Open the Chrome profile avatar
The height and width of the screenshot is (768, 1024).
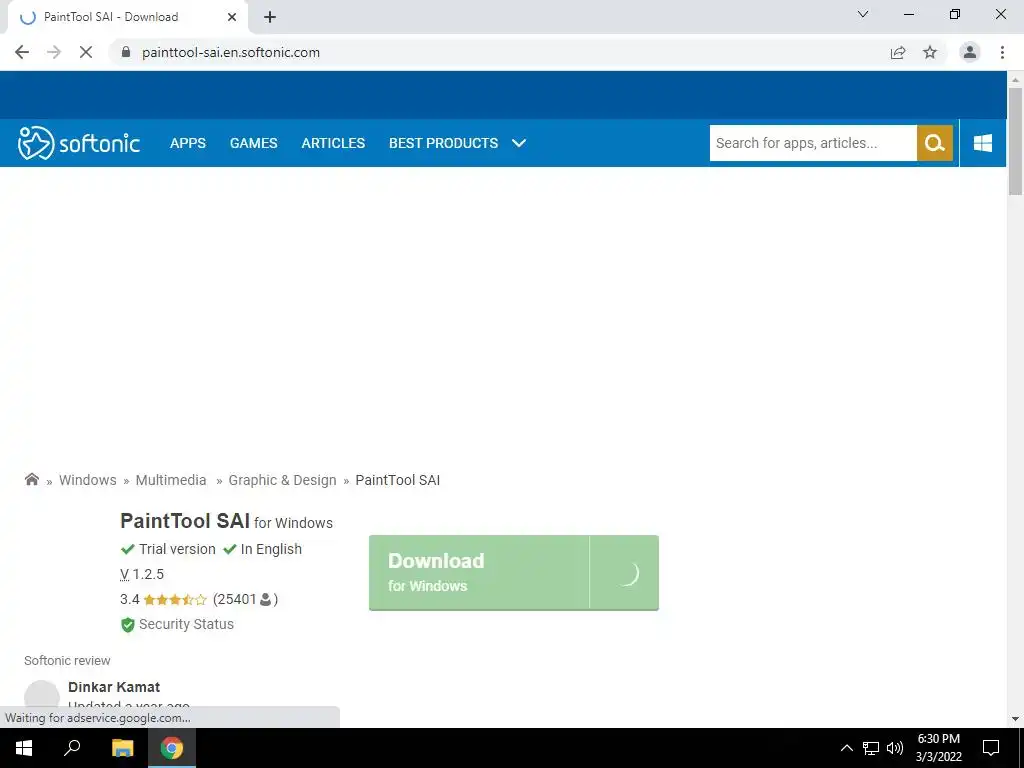click(970, 52)
